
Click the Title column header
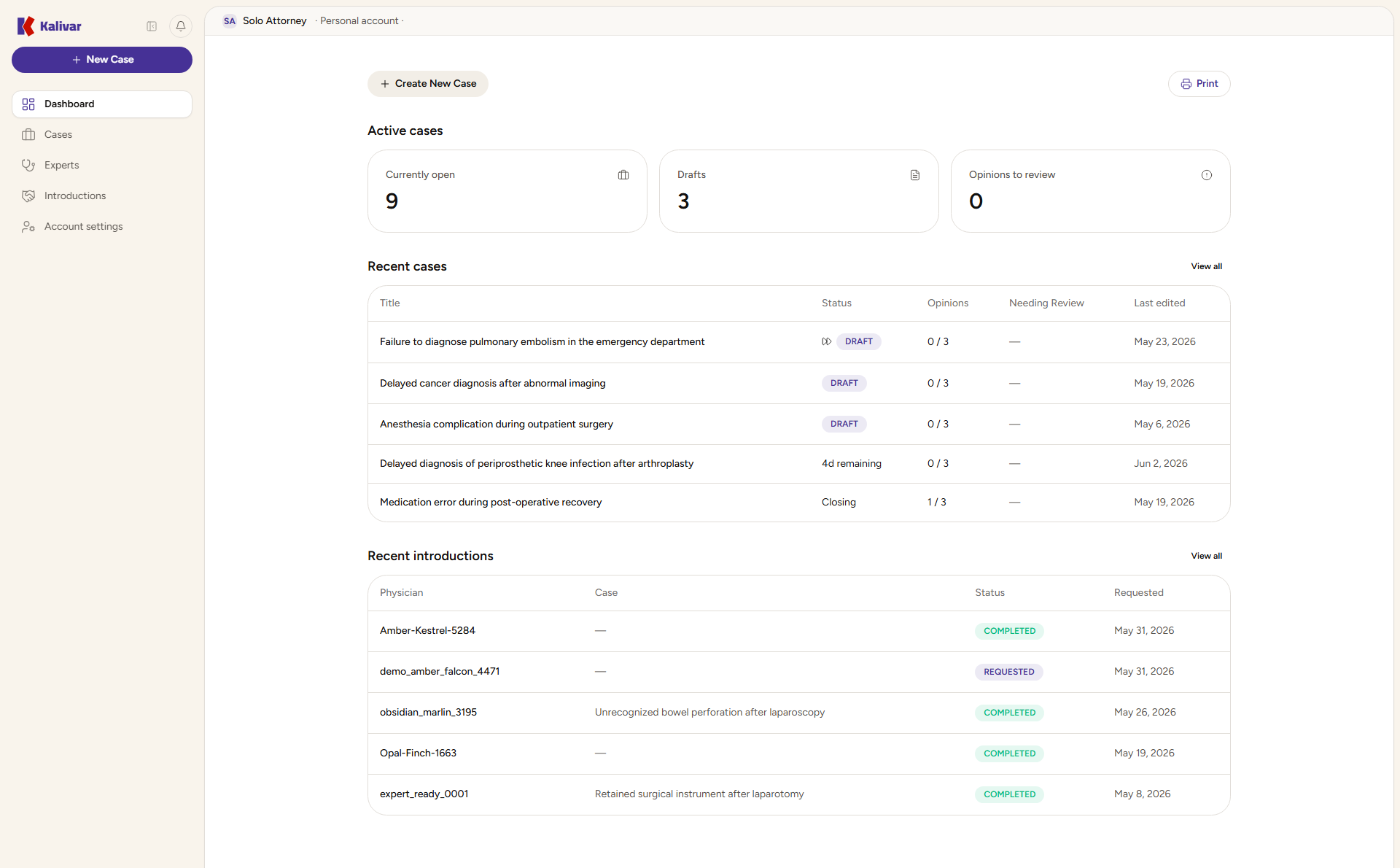[x=389, y=303]
